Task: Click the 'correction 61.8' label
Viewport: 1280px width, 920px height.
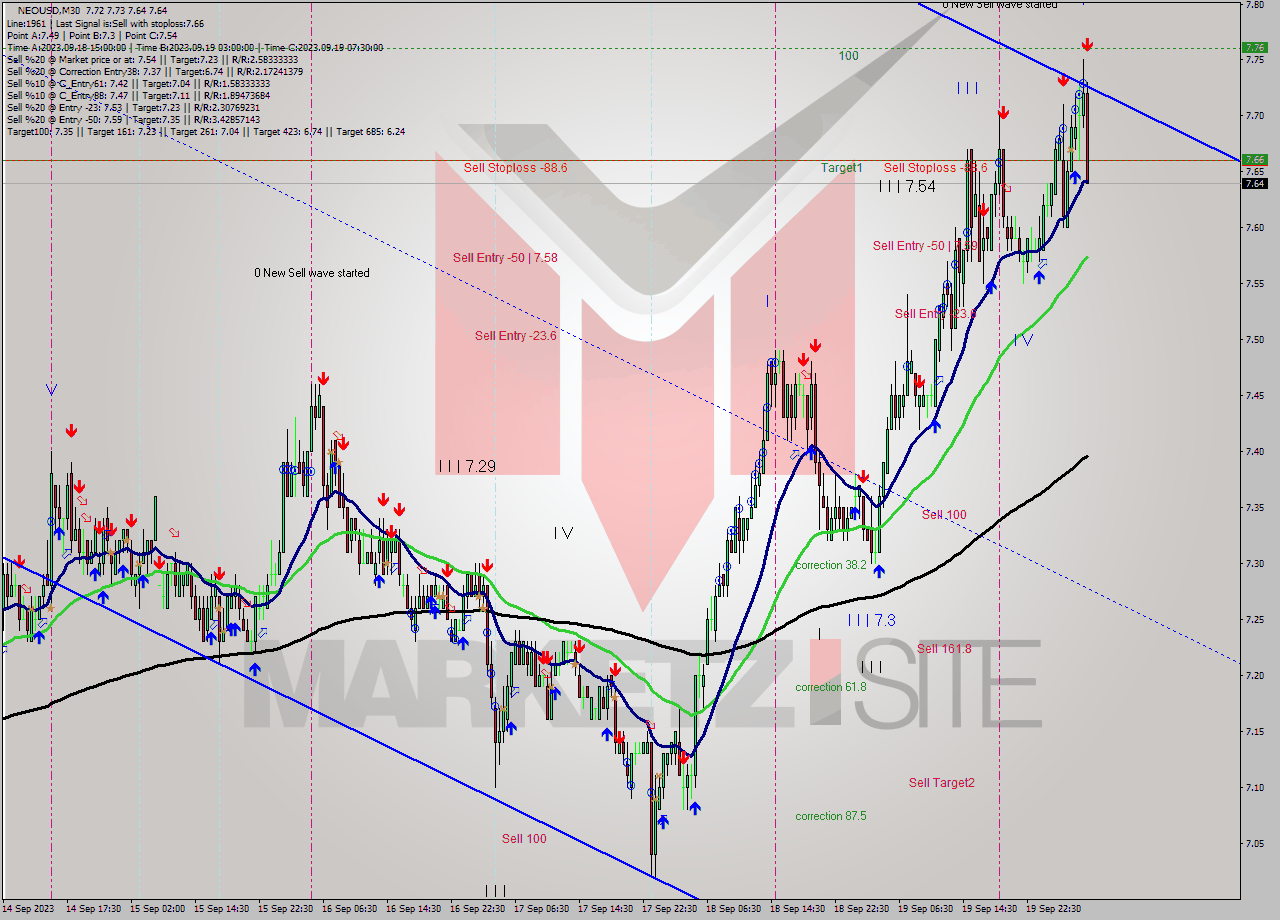Action: click(831, 687)
